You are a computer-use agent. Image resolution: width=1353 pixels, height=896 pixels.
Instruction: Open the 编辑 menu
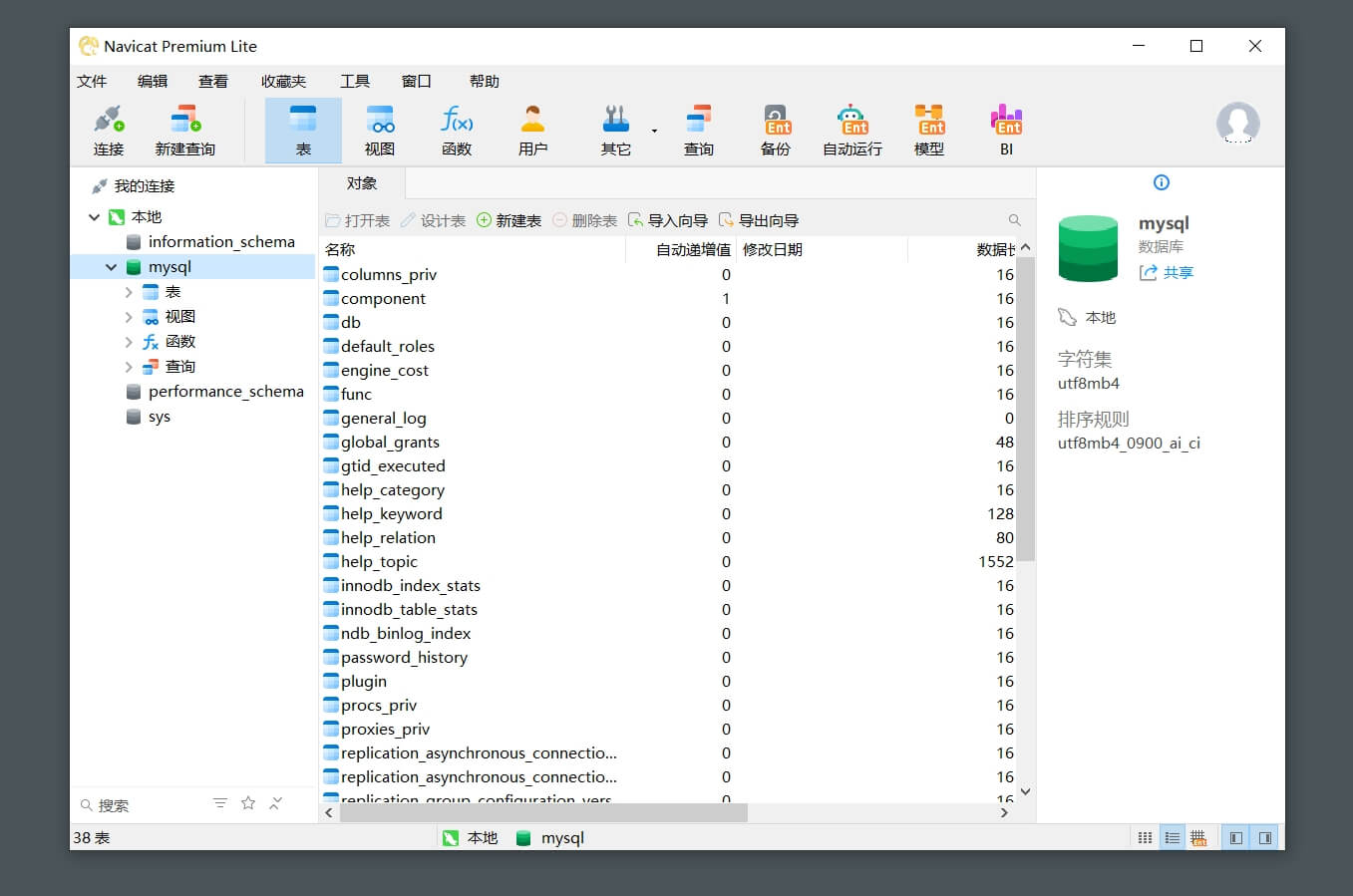click(x=153, y=82)
